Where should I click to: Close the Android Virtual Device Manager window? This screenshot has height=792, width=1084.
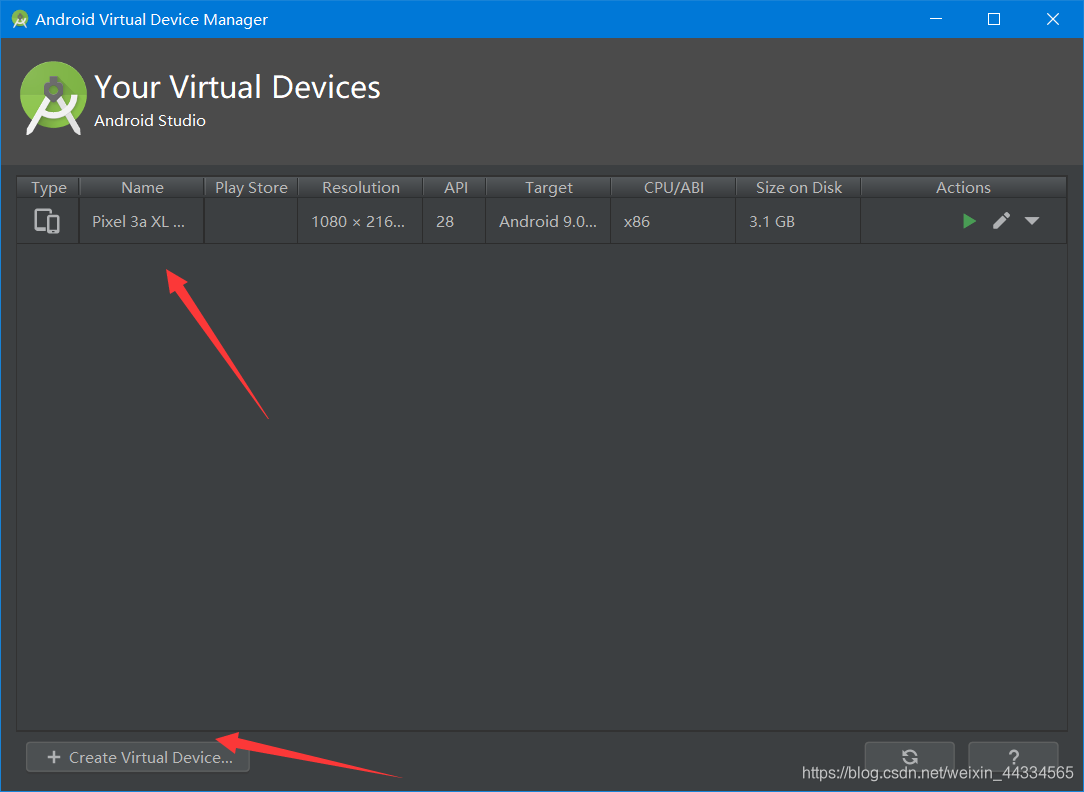tap(1053, 19)
